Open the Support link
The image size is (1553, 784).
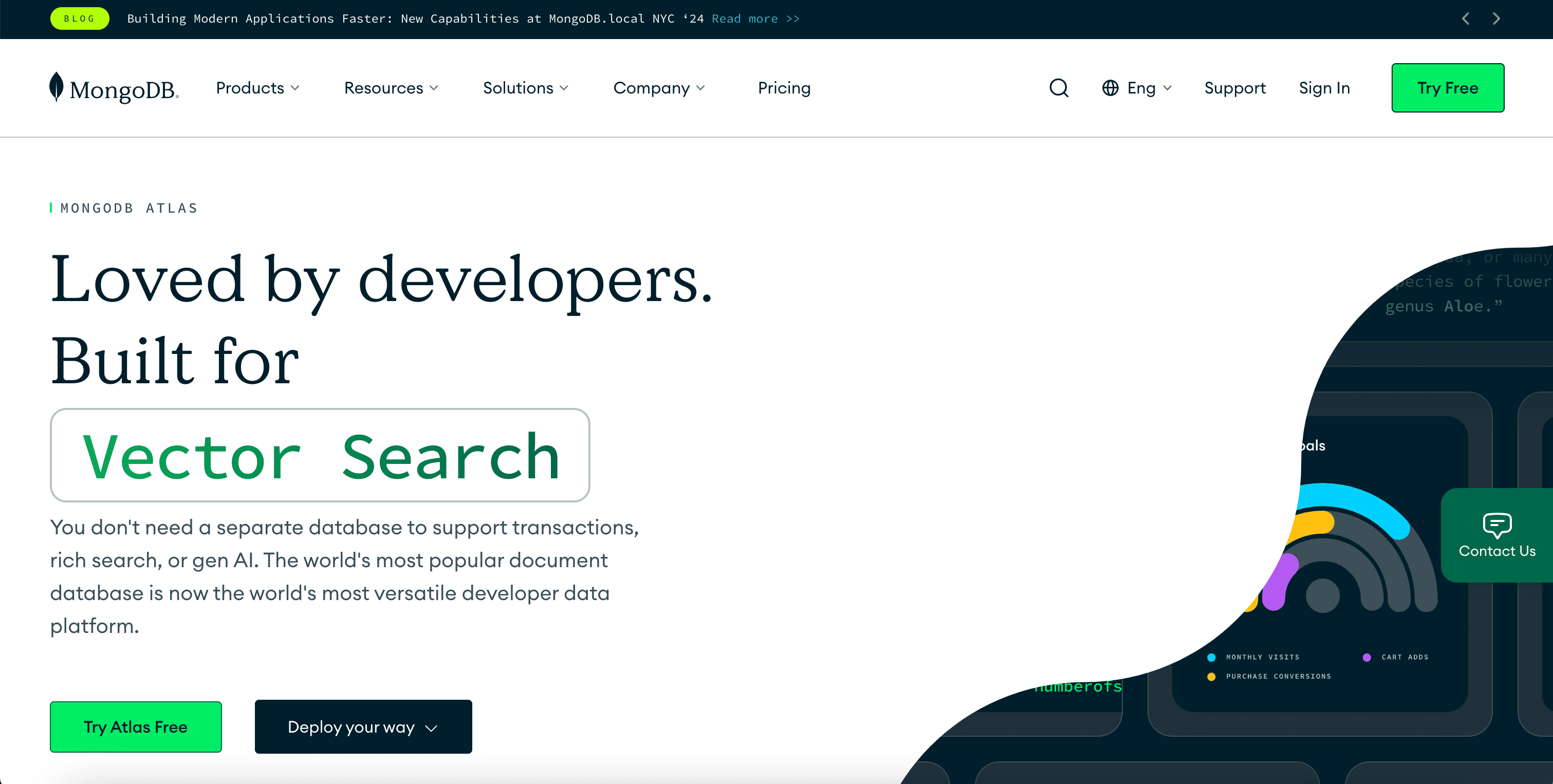click(1235, 88)
